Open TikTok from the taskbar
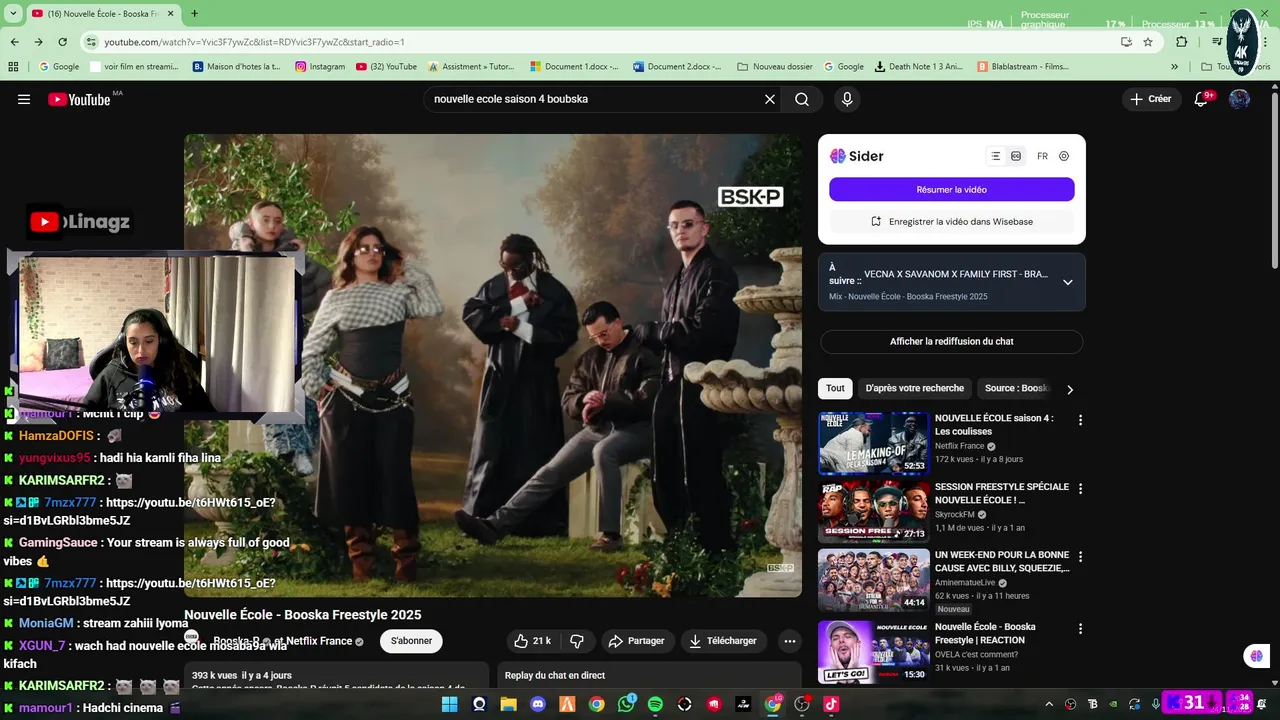Screen dimensions: 1280x720 pos(831,704)
